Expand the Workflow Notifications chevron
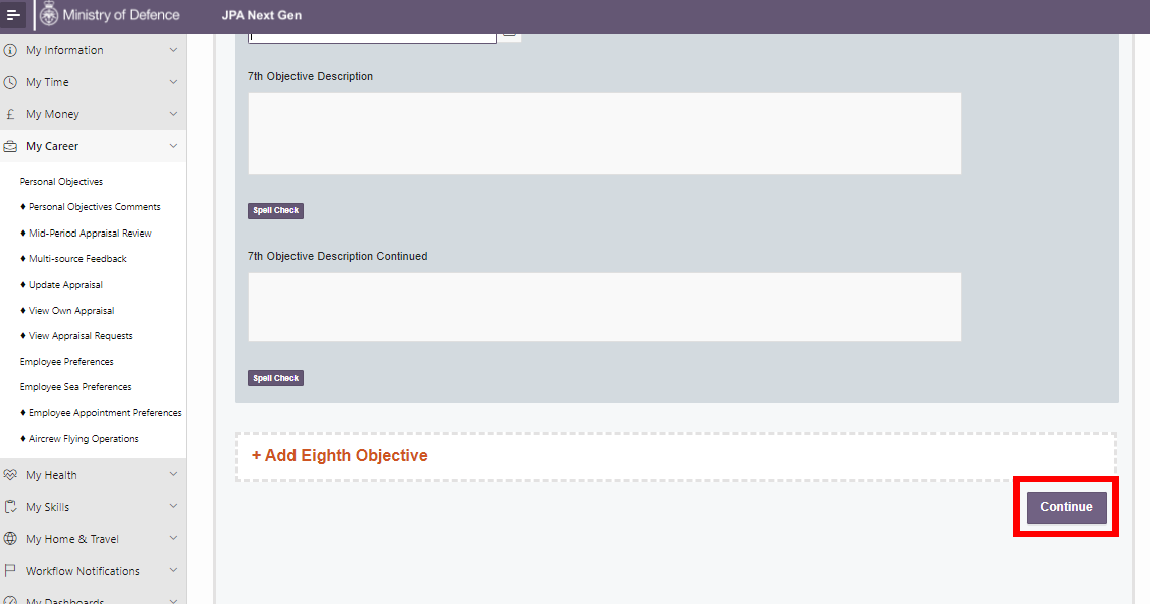1150x604 pixels. [x=173, y=571]
